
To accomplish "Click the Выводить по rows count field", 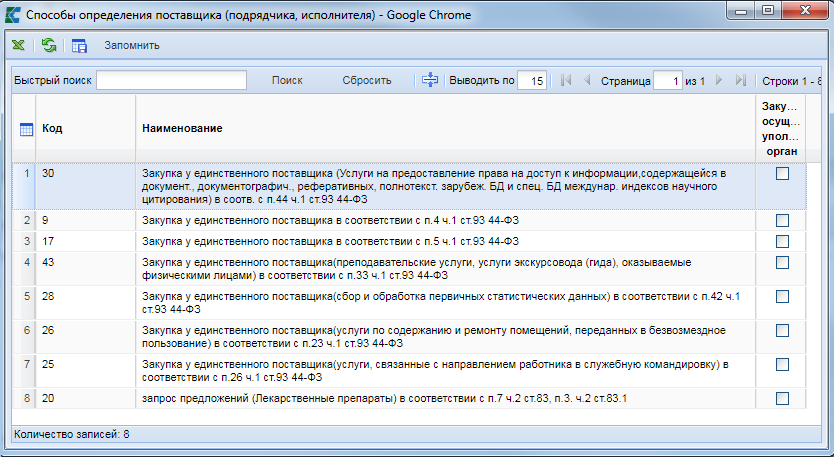I will tap(532, 80).
